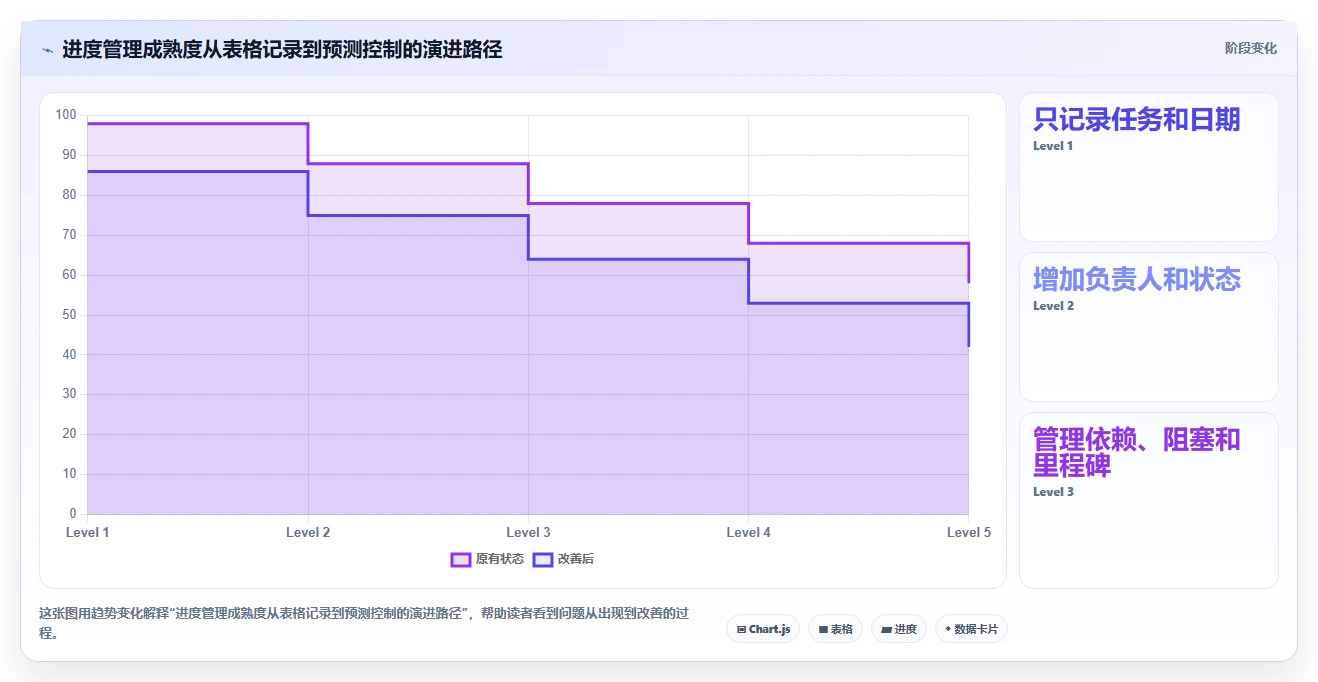Click the description paragraph below the chart
Viewport: 1318px width, 682px height.
click(364, 623)
